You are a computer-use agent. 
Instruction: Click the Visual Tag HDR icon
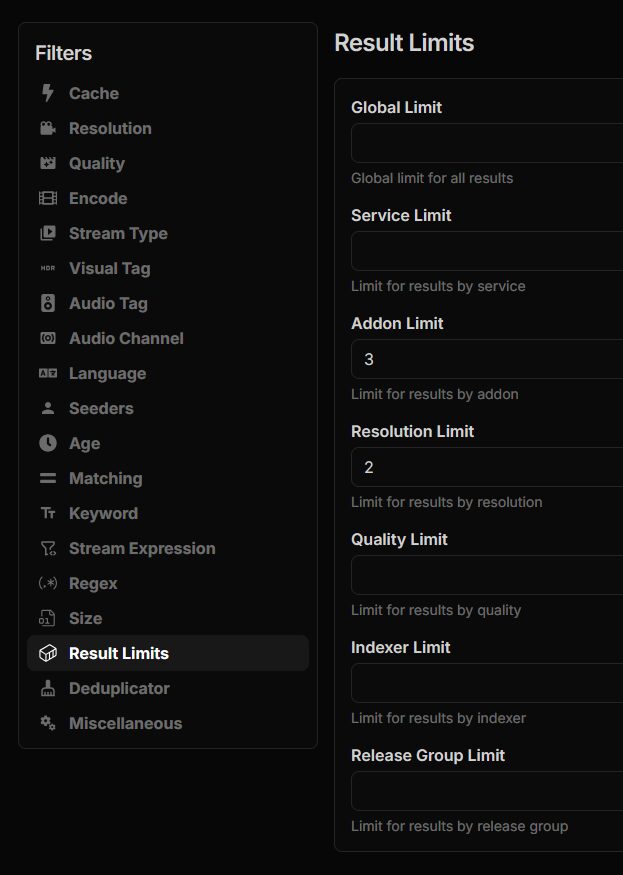(47, 268)
